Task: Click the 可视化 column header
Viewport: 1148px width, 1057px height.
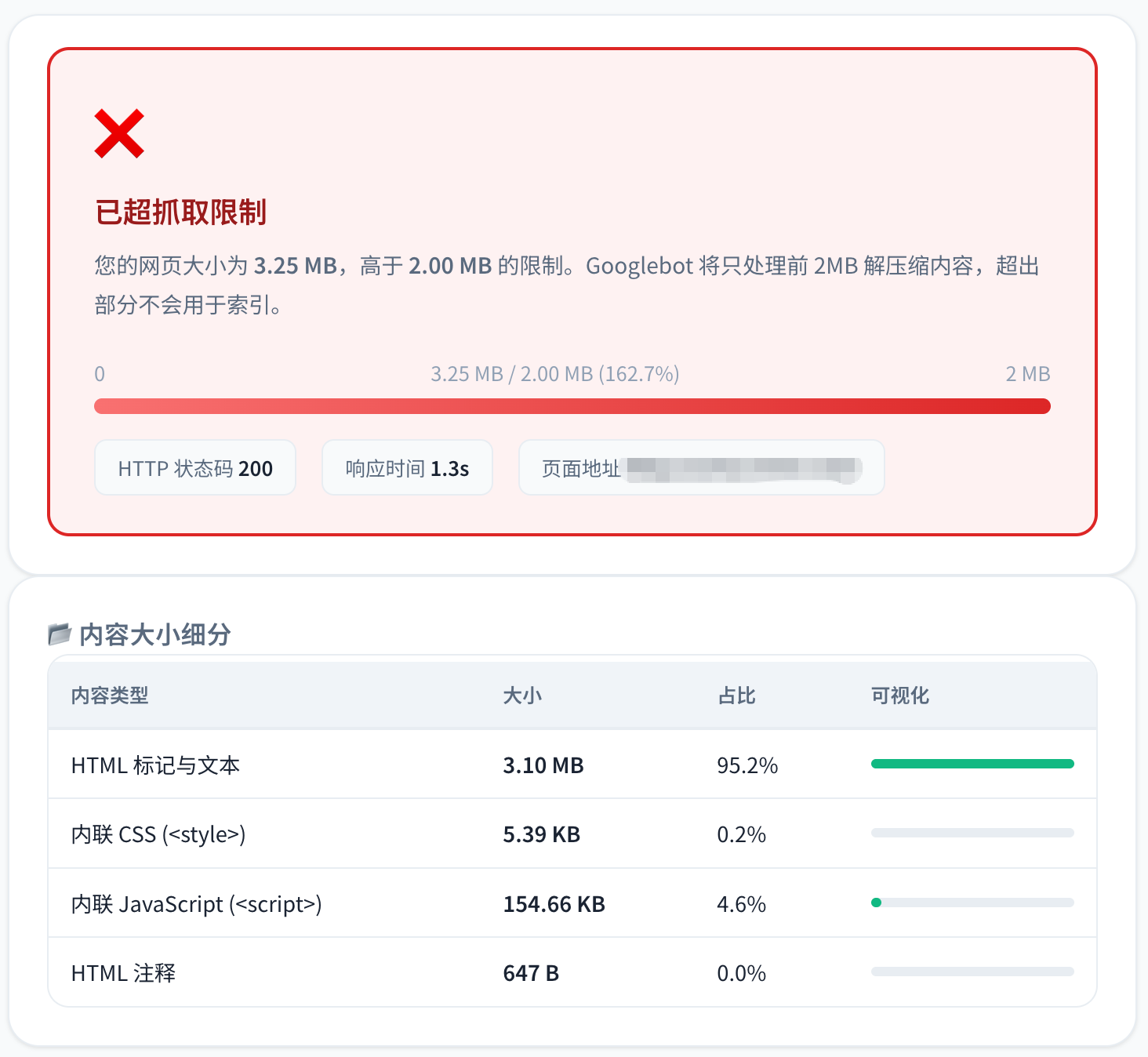Action: (x=900, y=696)
